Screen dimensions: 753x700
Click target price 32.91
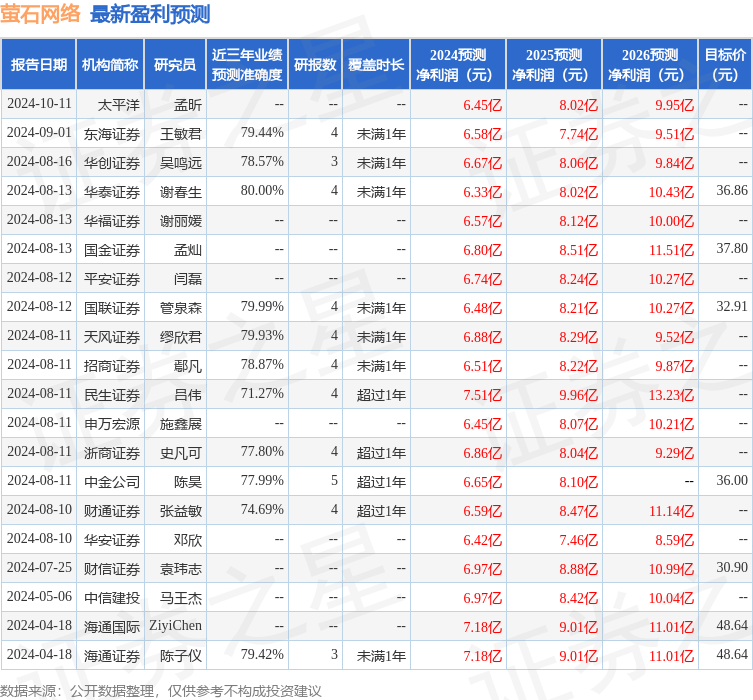pos(732,306)
